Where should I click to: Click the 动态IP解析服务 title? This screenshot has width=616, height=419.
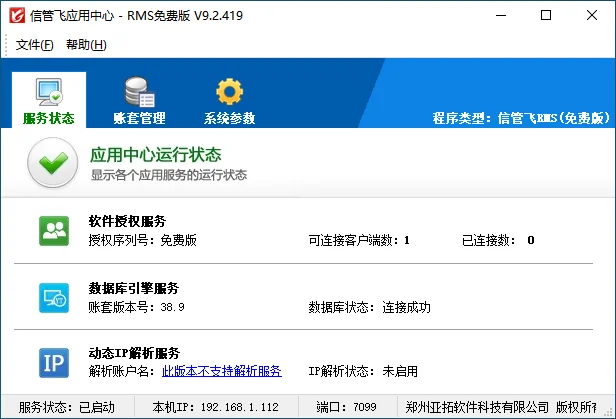point(134,353)
